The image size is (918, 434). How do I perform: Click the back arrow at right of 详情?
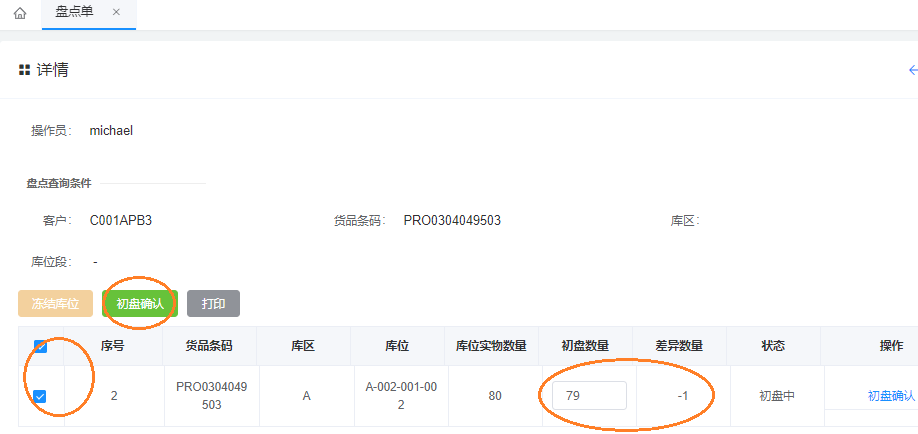pyautogui.click(x=912, y=70)
